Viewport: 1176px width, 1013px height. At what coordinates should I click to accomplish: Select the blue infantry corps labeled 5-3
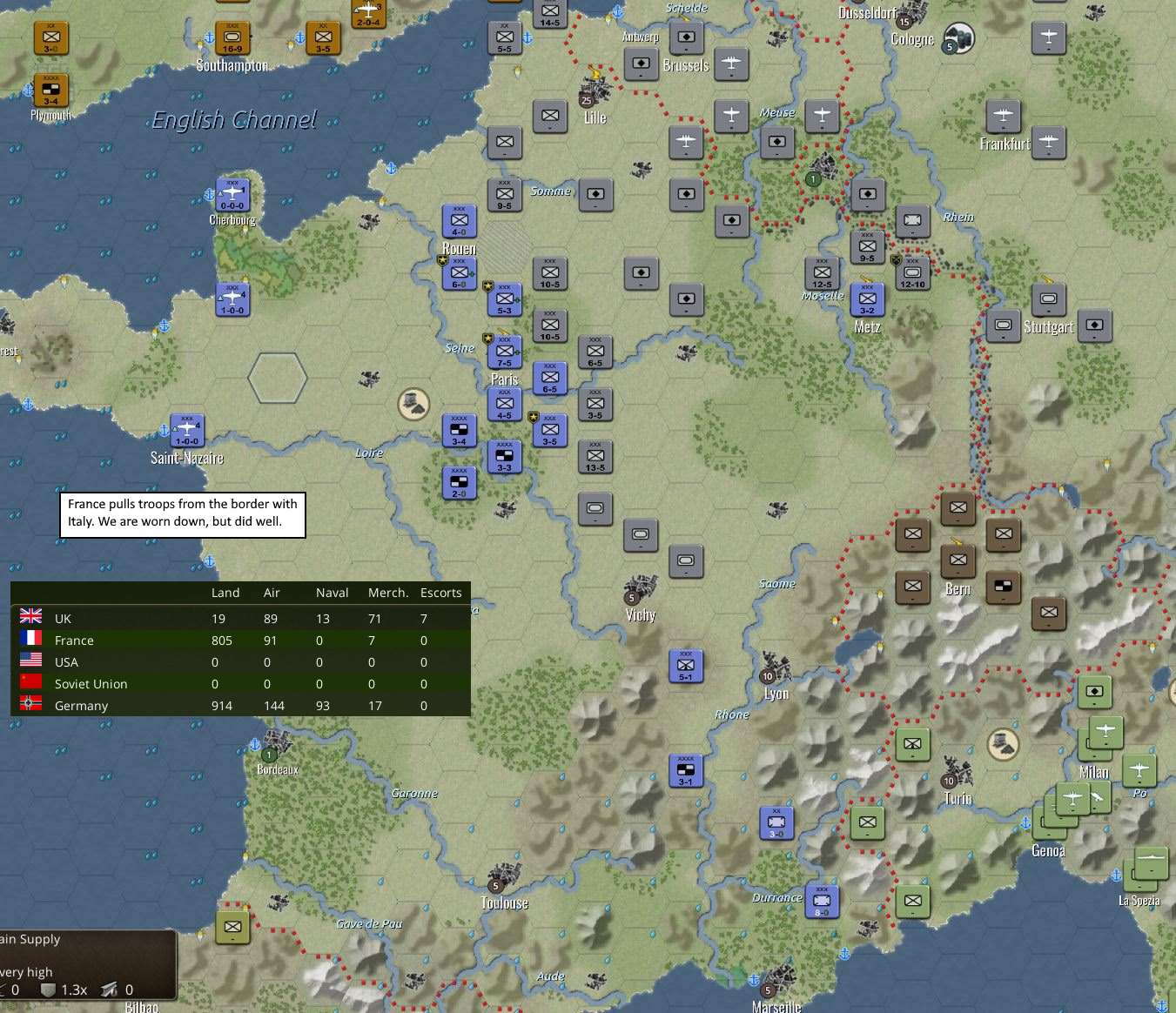pyautogui.click(x=505, y=299)
